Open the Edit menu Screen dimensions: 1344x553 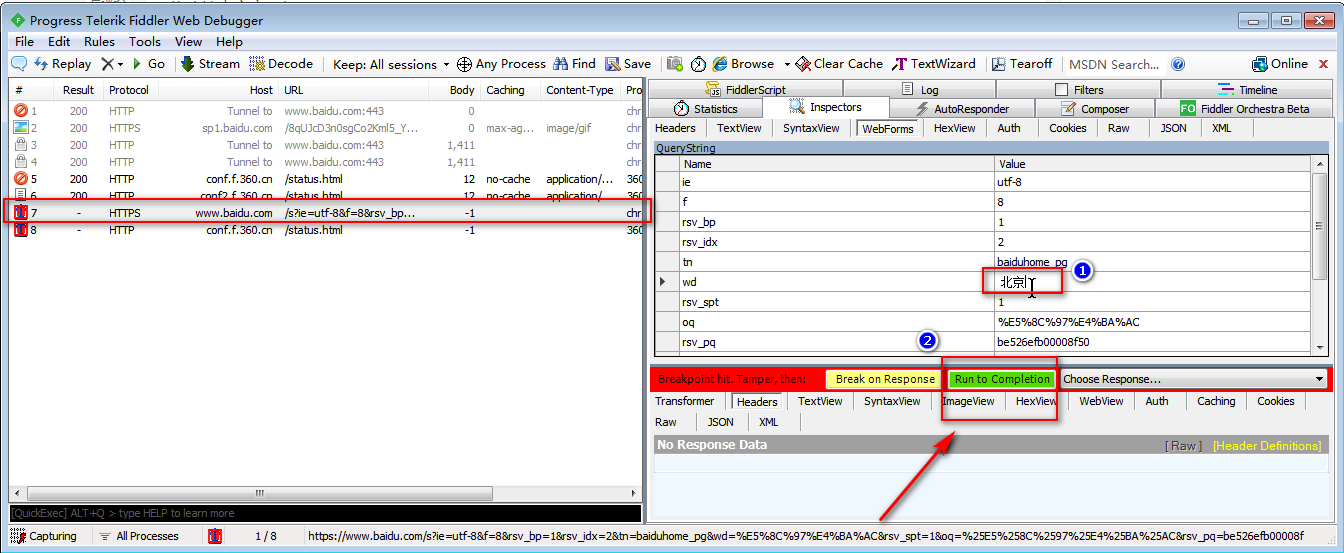click(x=59, y=42)
